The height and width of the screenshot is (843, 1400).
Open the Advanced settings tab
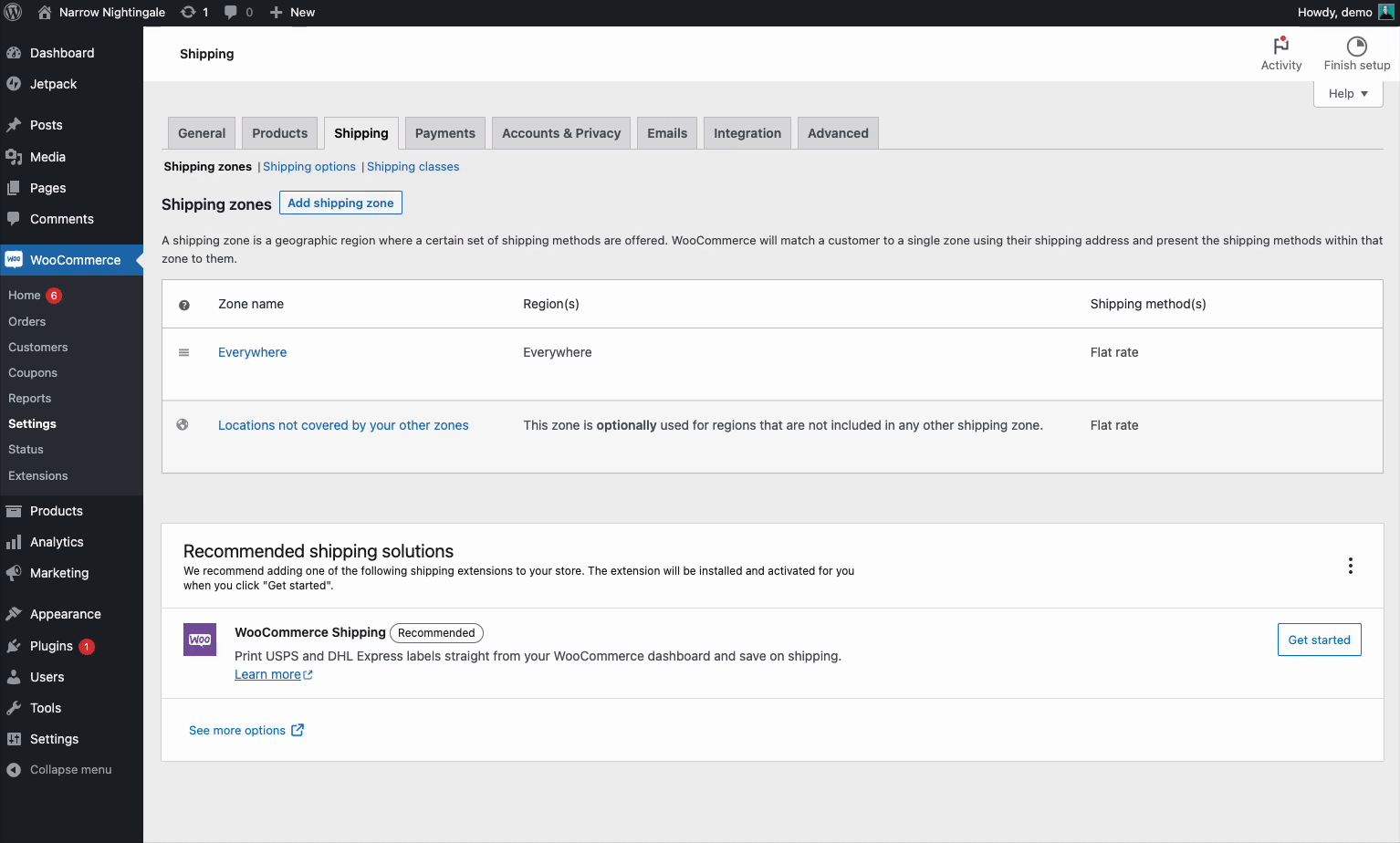tap(838, 133)
